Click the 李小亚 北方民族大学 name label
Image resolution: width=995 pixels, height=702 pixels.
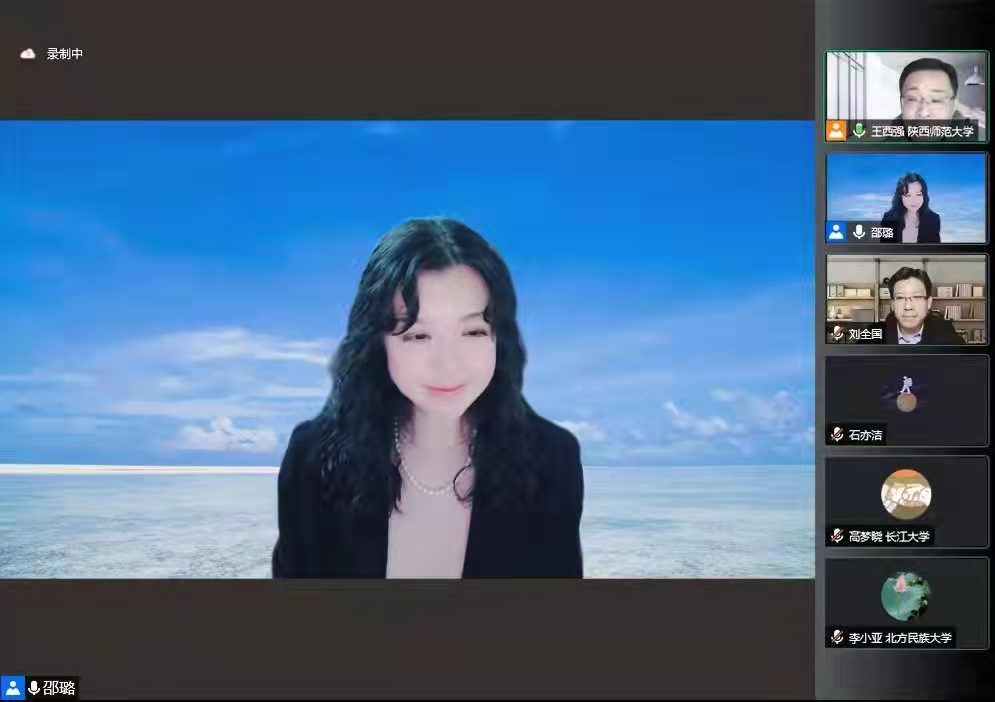[x=901, y=638]
